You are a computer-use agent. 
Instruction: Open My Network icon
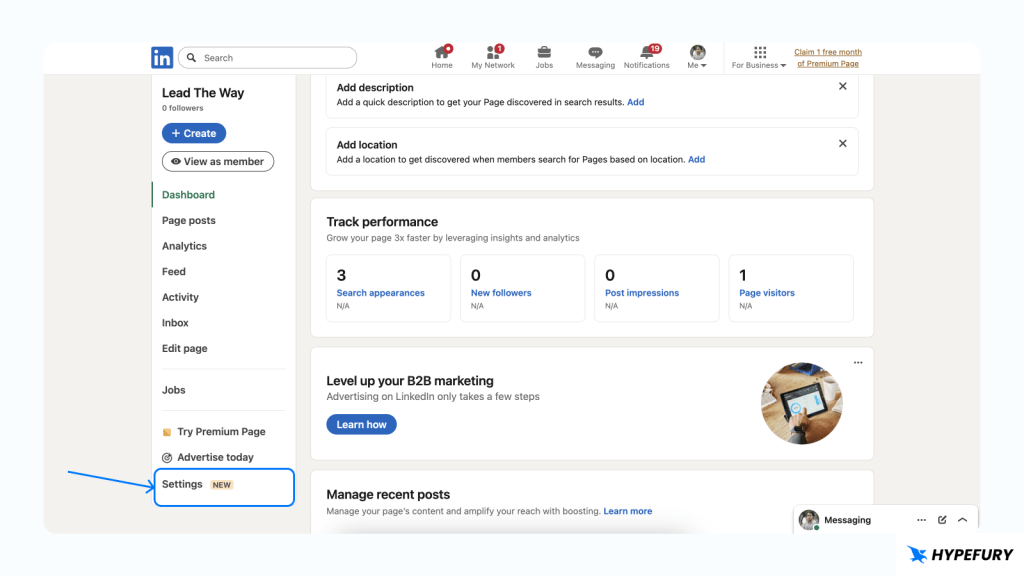pyautogui.click(x=493, y=53)
